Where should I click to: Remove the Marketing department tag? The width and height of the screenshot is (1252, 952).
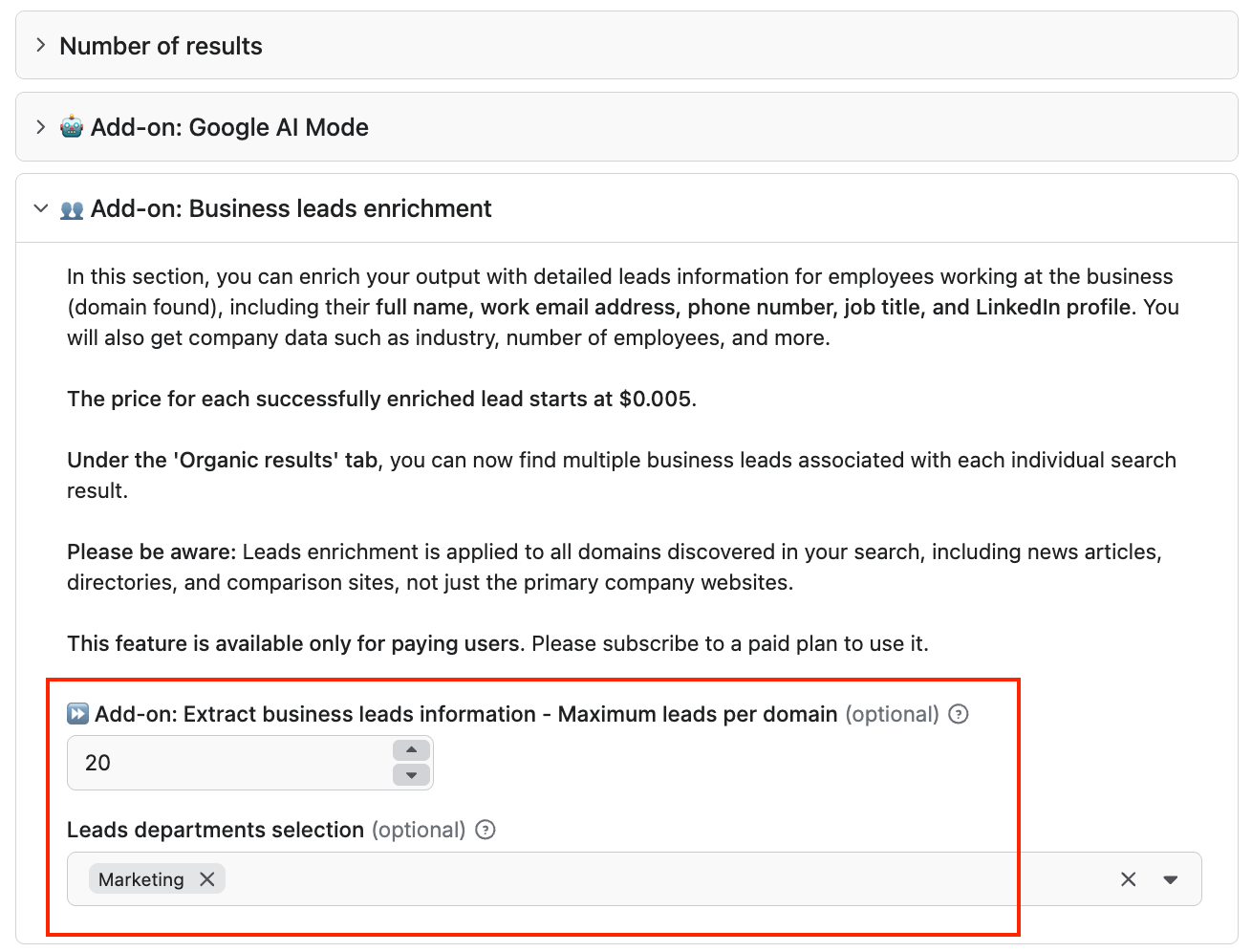(207, 879)
